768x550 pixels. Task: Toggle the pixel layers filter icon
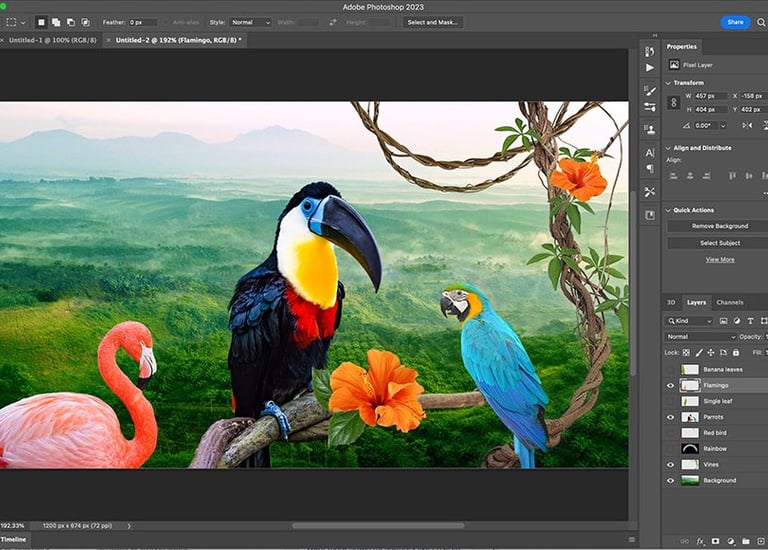pyautogui.click(x=723, y=321)
